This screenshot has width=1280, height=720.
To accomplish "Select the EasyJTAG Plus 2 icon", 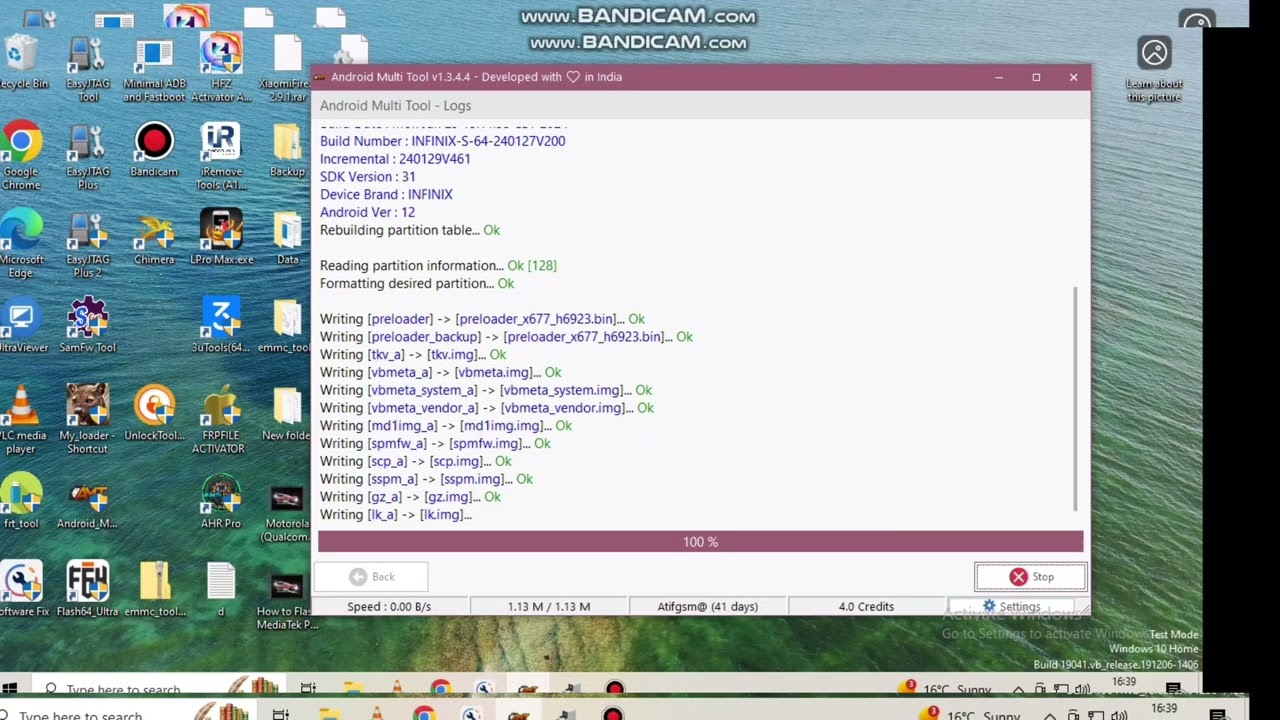I will point(88,245).
